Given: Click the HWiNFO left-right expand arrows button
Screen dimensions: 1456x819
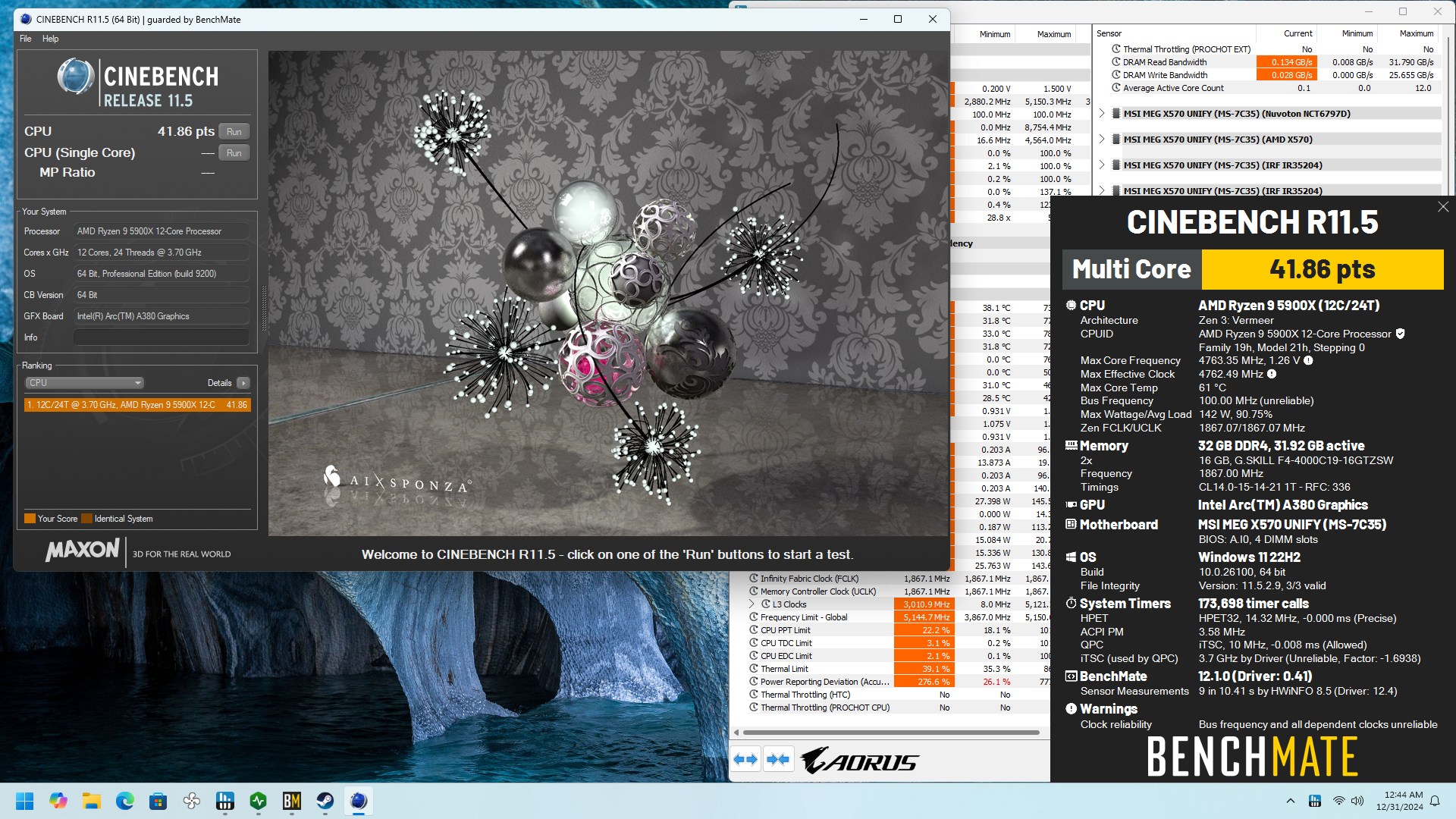Looking at the screenshot, I should pos(745,759).
